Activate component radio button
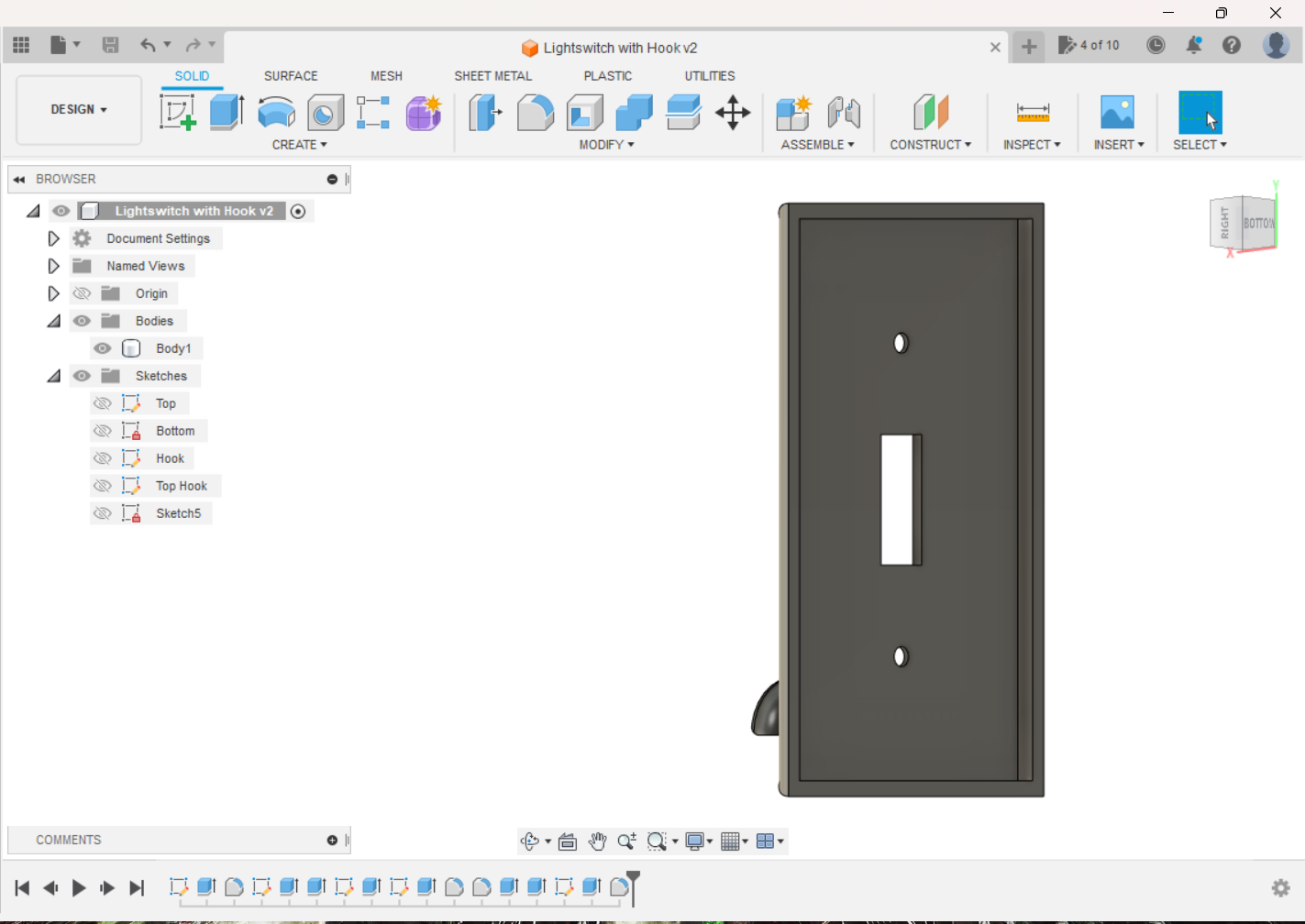The image size is (1305, 924). point(298,211)
